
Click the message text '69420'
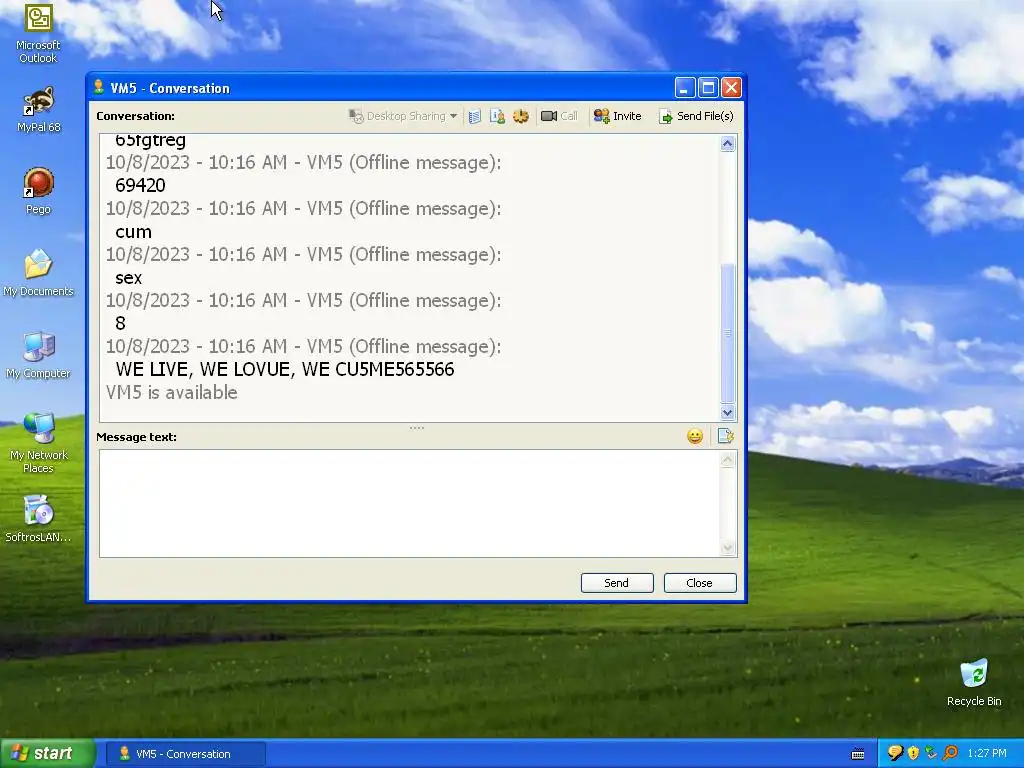(x=140, y=185)
